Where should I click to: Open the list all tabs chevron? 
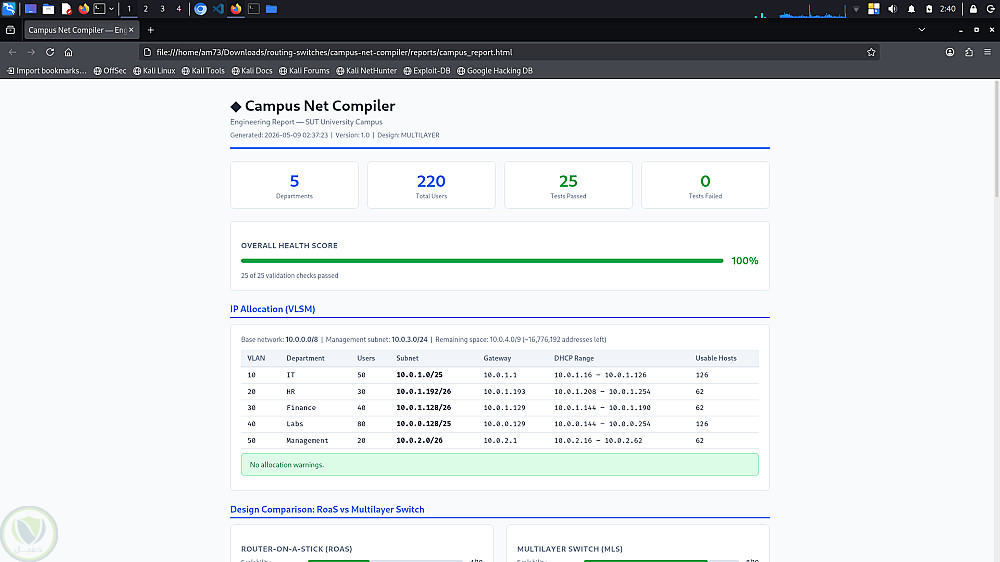922,30
